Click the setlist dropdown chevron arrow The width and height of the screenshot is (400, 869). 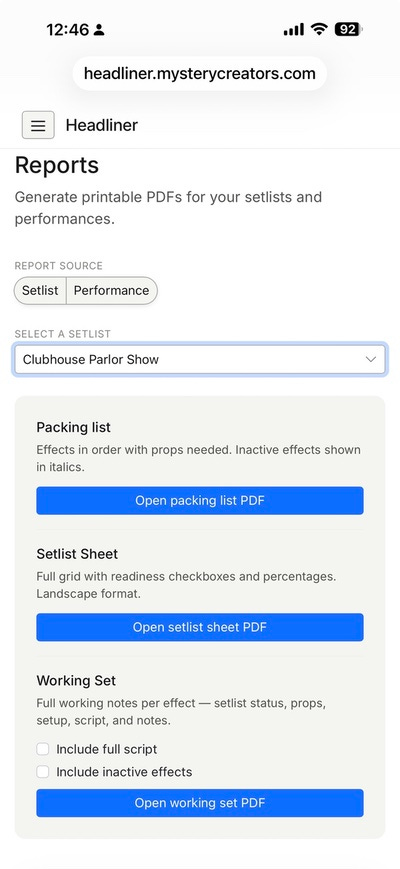click(371, 360)
